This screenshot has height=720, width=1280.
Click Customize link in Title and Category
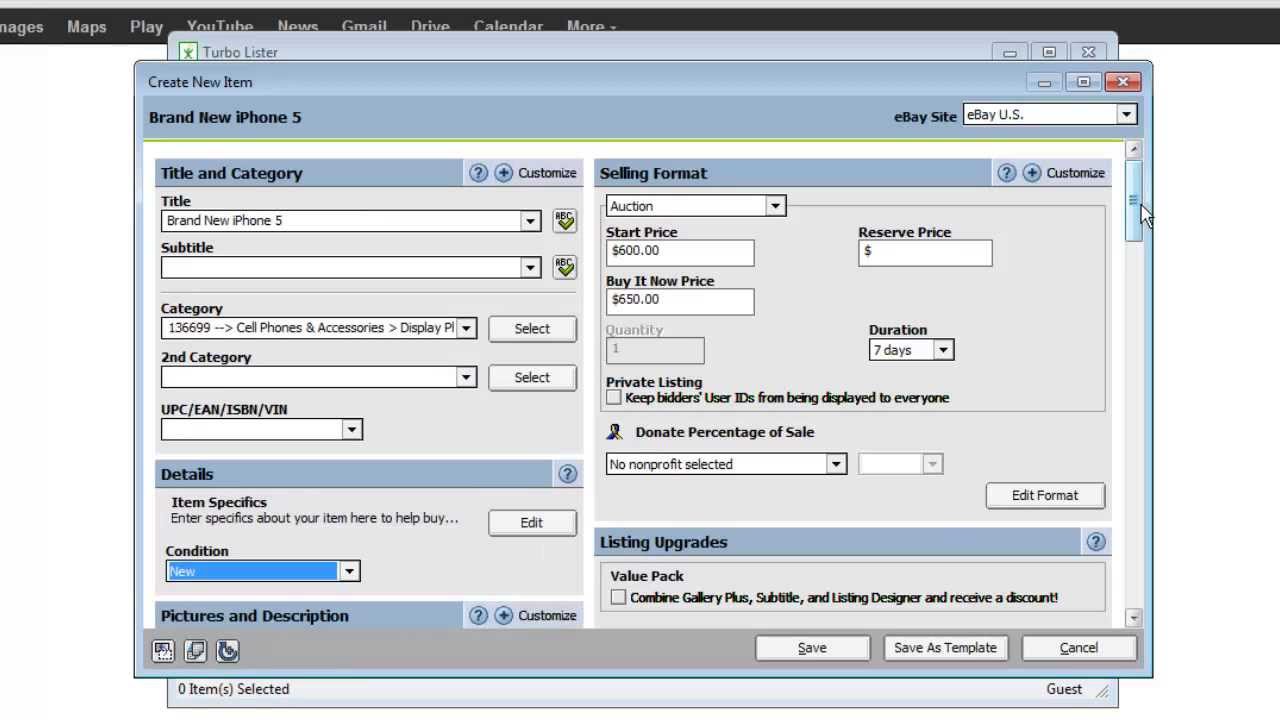547,173
